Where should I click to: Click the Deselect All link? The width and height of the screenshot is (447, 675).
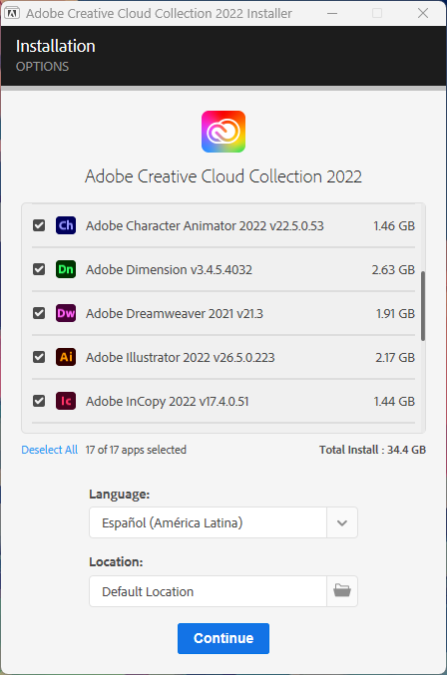50,450
